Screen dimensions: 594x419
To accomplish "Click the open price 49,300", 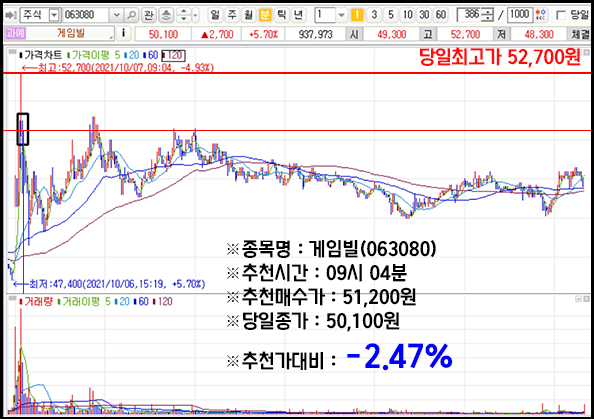I will [391, 34].
